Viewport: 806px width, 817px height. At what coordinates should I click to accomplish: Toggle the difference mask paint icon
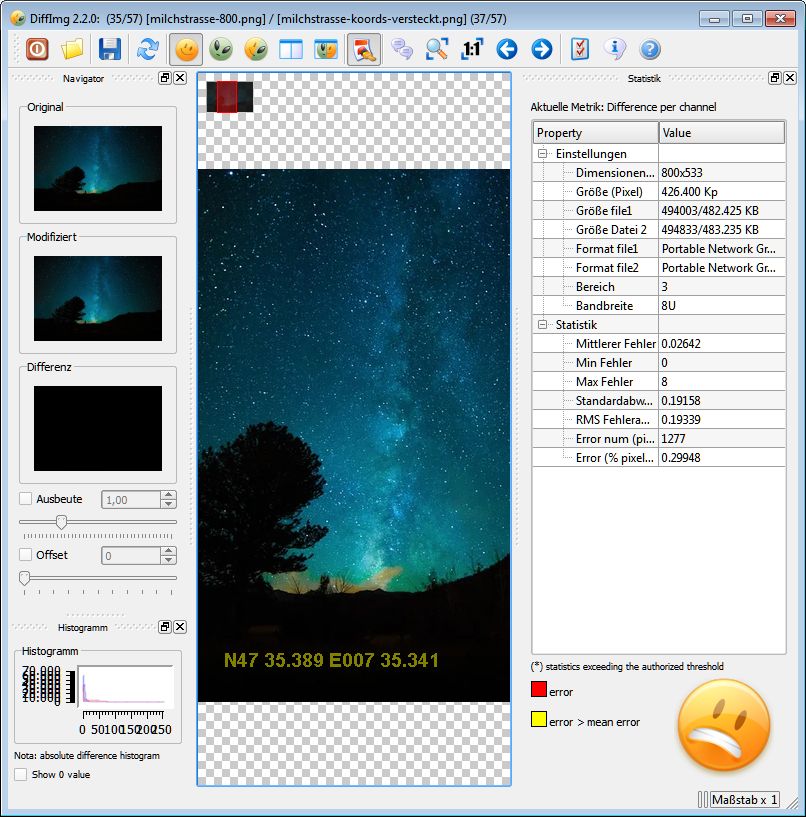364,49
